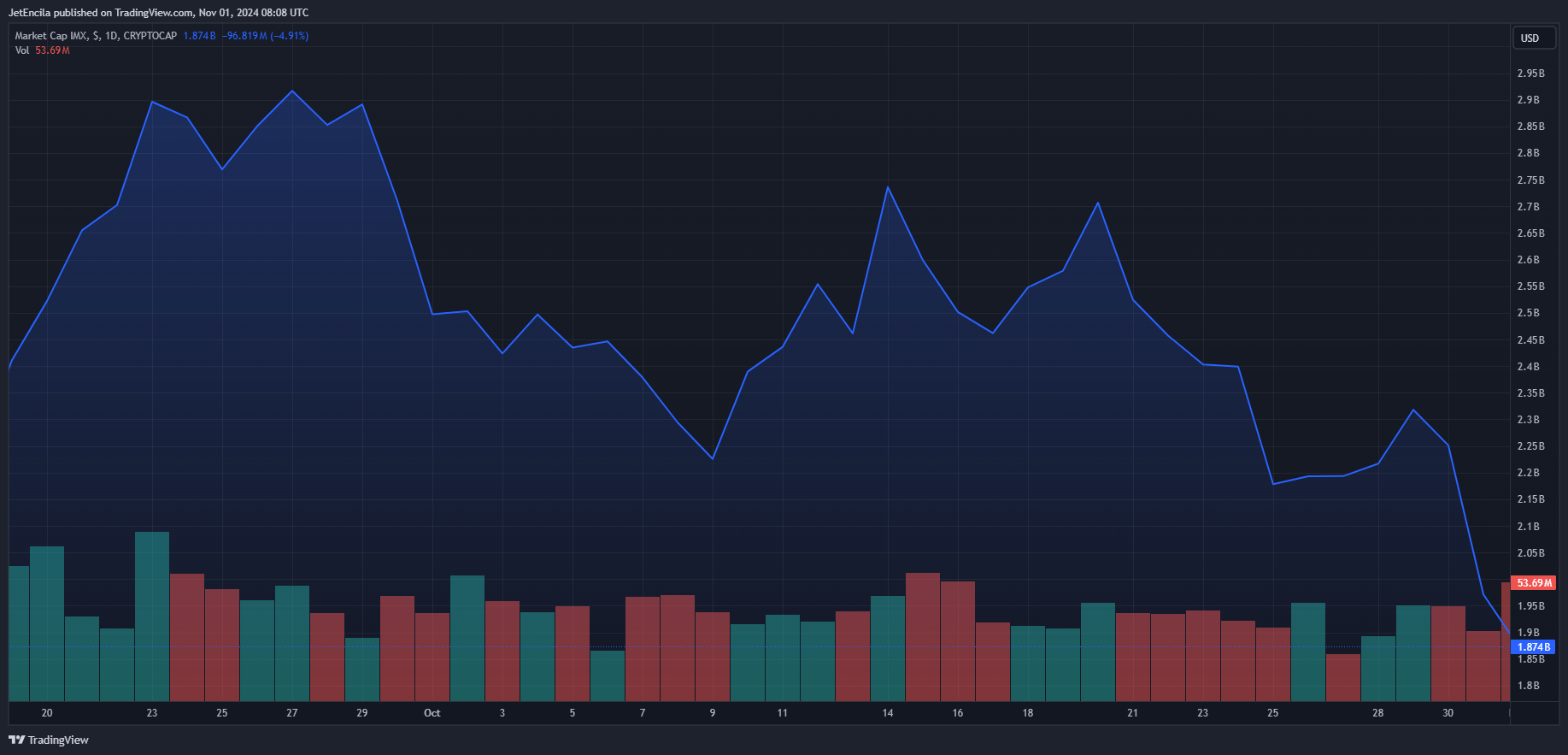Click the 2.65B price axis label
This screenshot has width=1568, height=755.
coord(1530,233)
